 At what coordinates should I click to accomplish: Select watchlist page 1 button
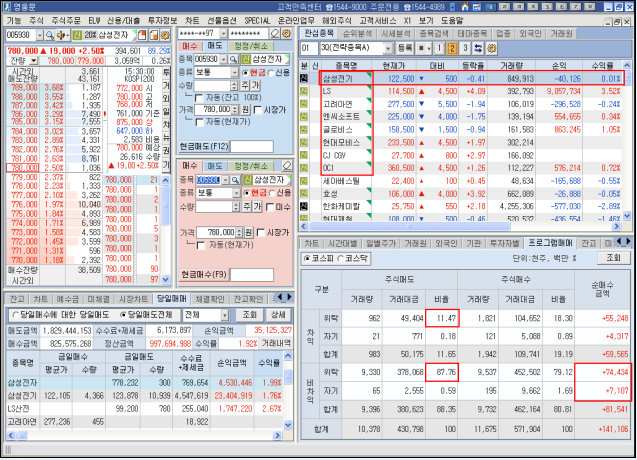pos(439,49)
